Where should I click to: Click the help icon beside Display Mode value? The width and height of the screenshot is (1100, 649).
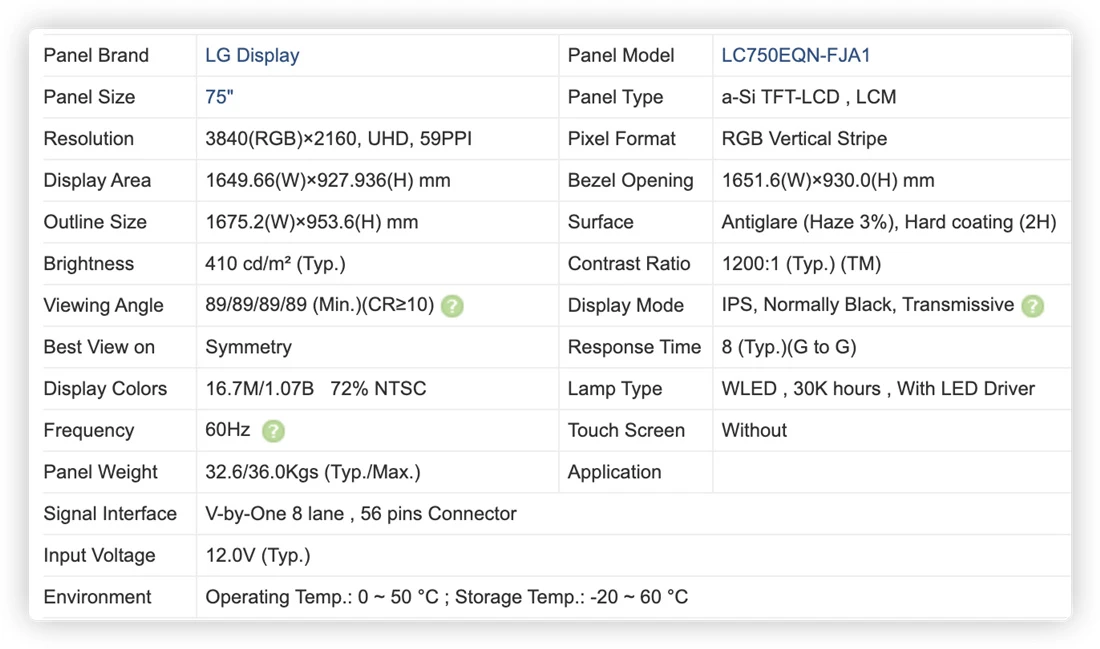point(1032,306)
